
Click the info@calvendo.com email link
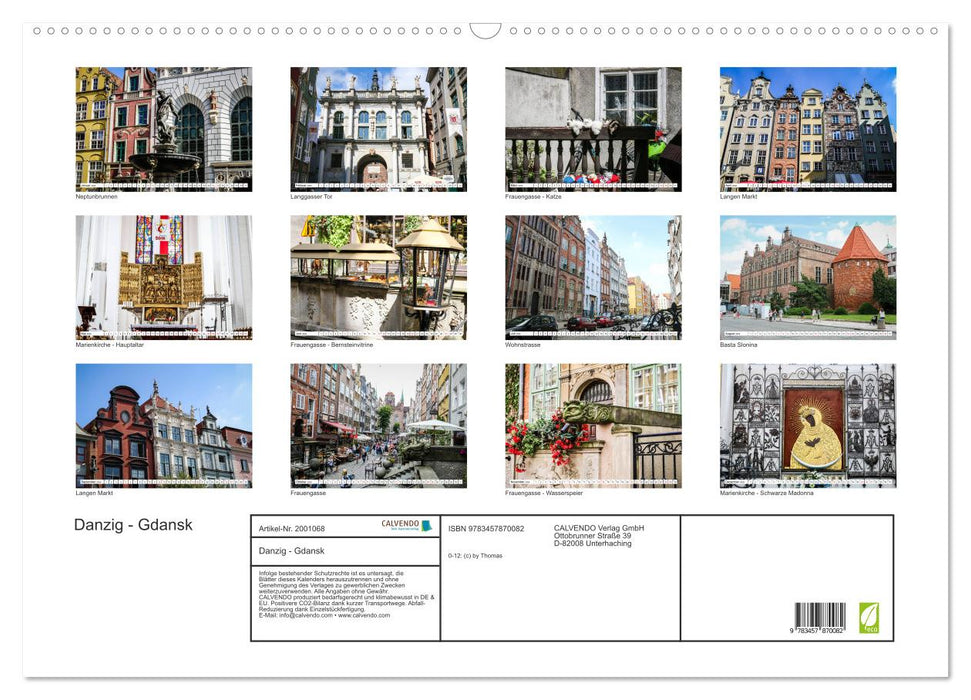294,616
